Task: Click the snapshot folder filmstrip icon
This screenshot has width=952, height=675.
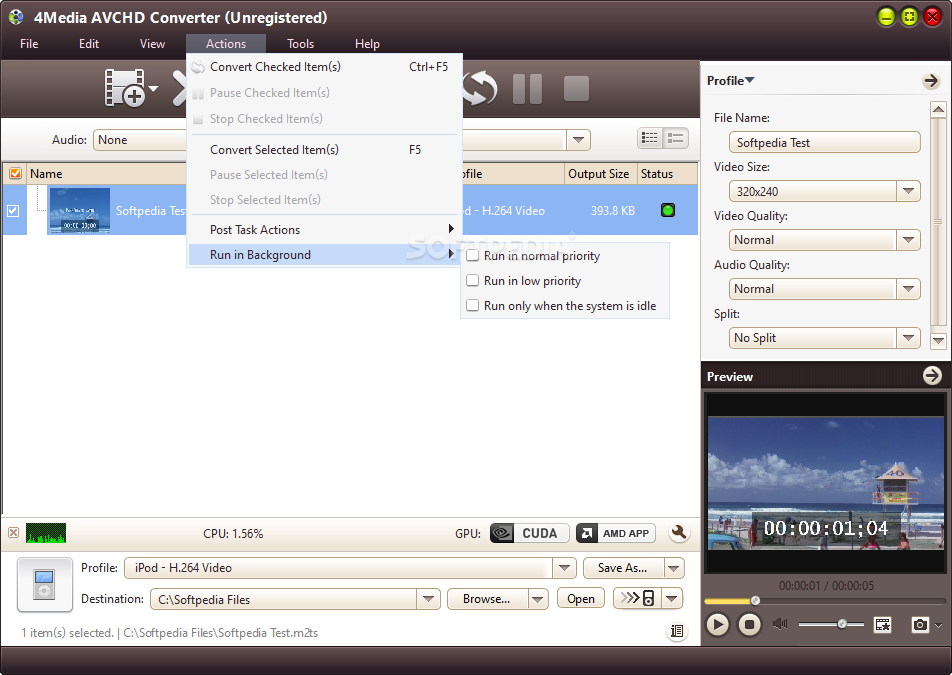Action: pos(882,624)
